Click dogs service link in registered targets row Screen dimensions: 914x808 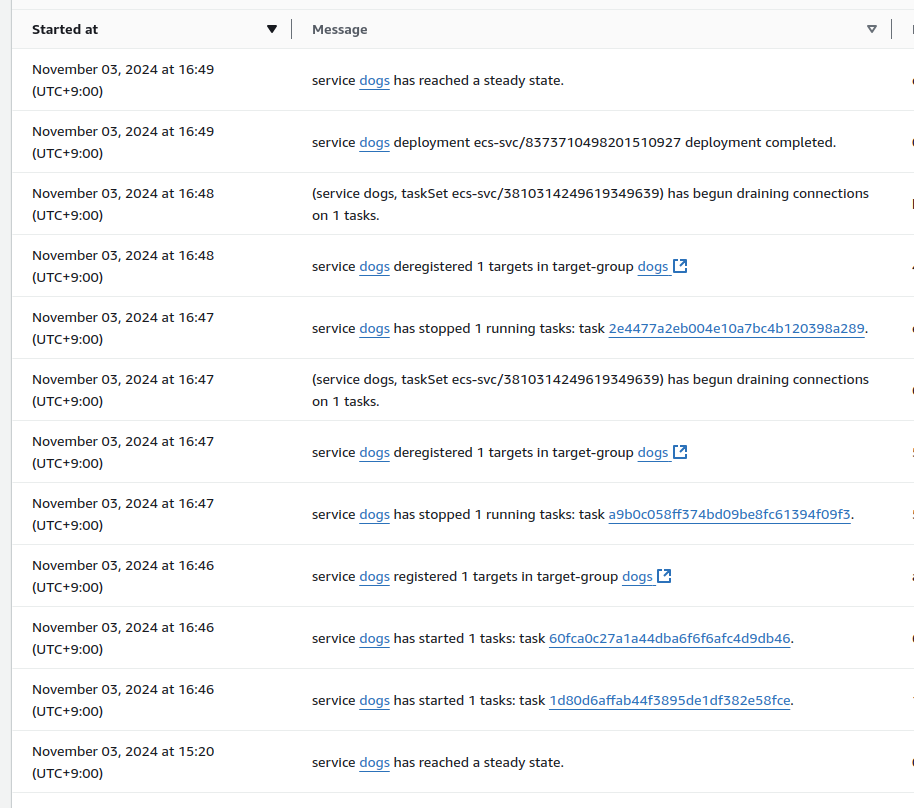coord(374,576)
